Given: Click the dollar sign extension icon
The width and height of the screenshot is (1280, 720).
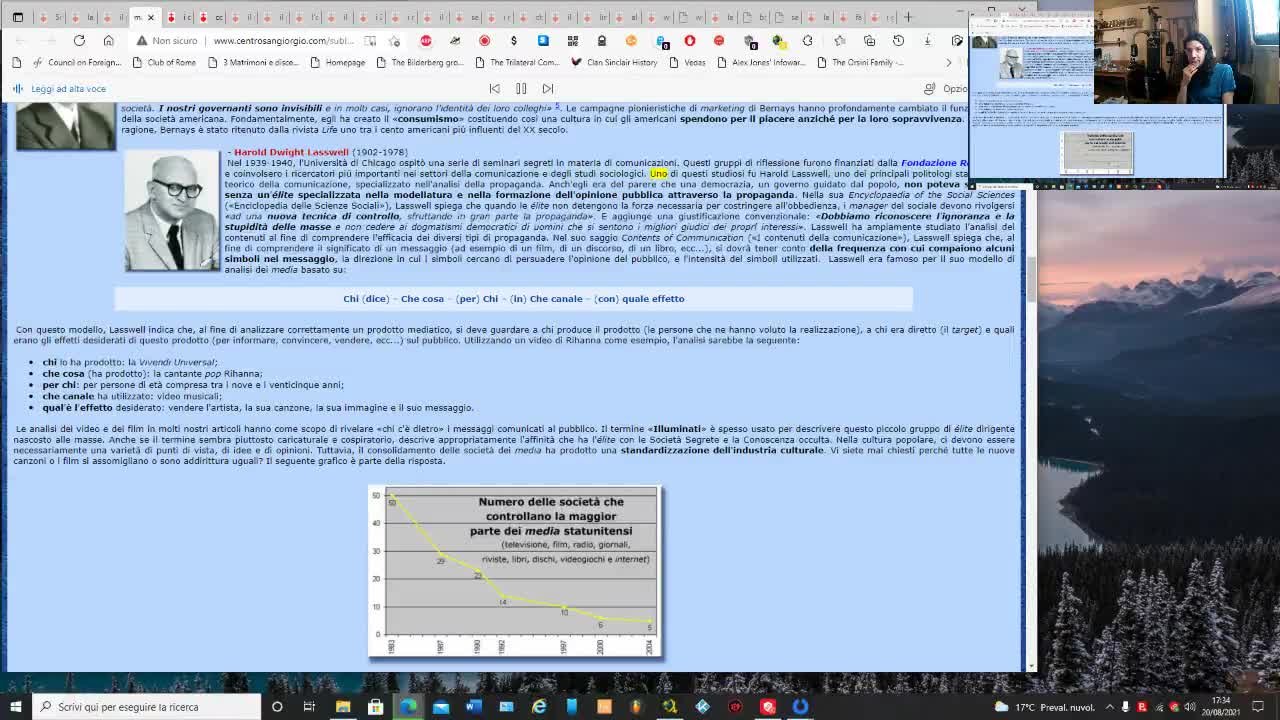Looking at the screenshot, I should [514, 40].
